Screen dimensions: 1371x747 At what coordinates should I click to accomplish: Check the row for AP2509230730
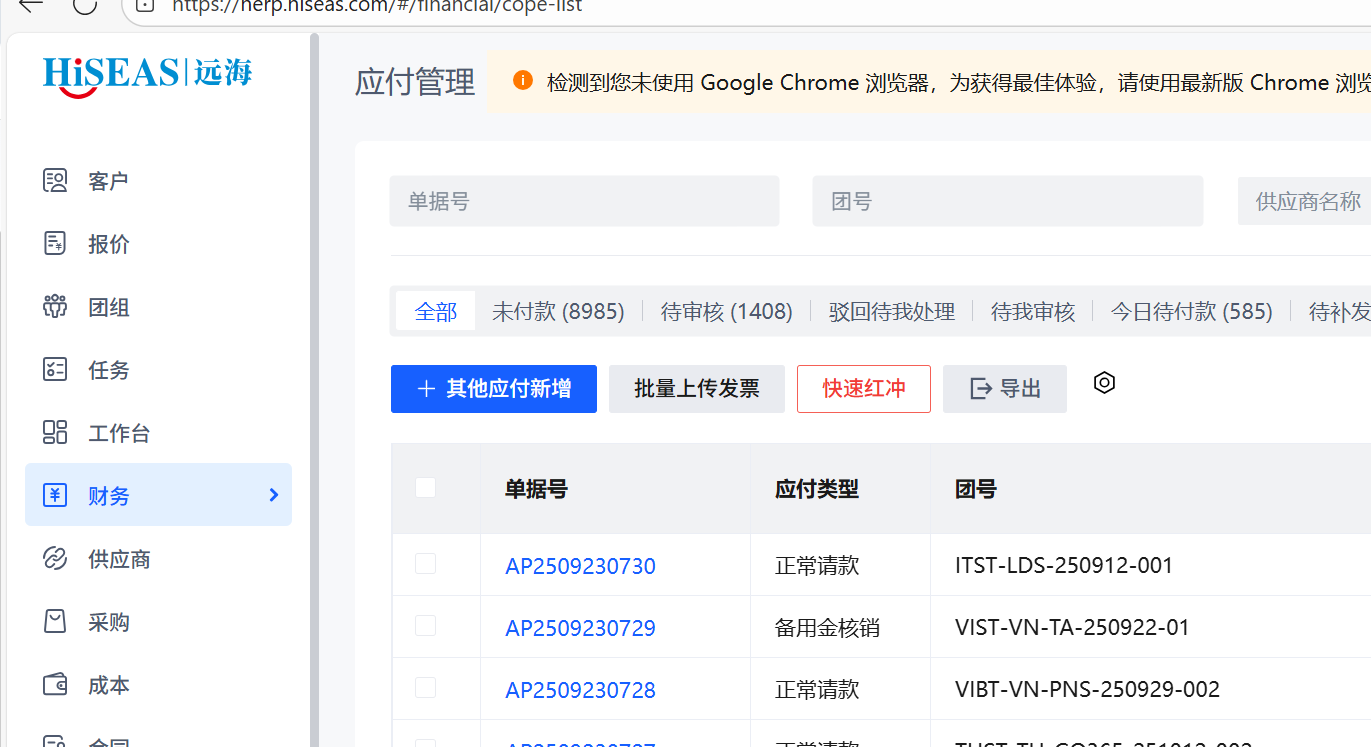425,564
